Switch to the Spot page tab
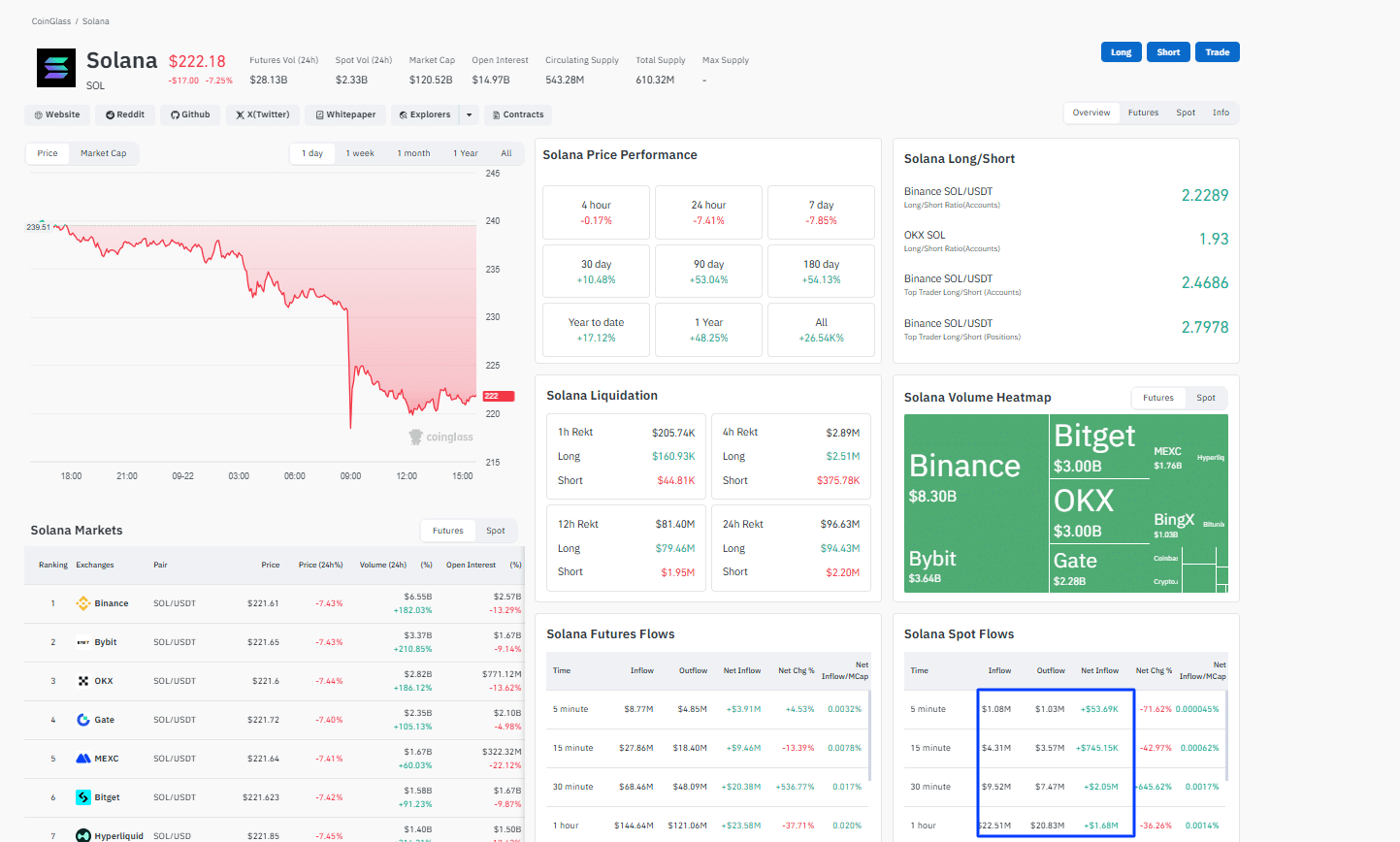 tap(1186, 113)
